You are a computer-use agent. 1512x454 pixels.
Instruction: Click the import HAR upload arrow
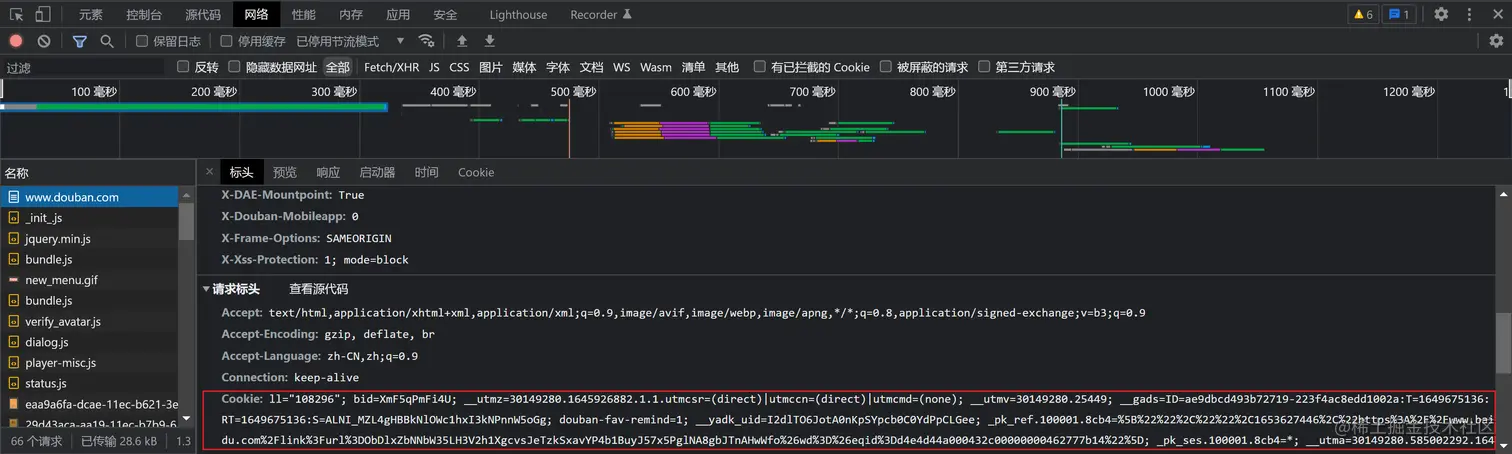coord(462,41)
